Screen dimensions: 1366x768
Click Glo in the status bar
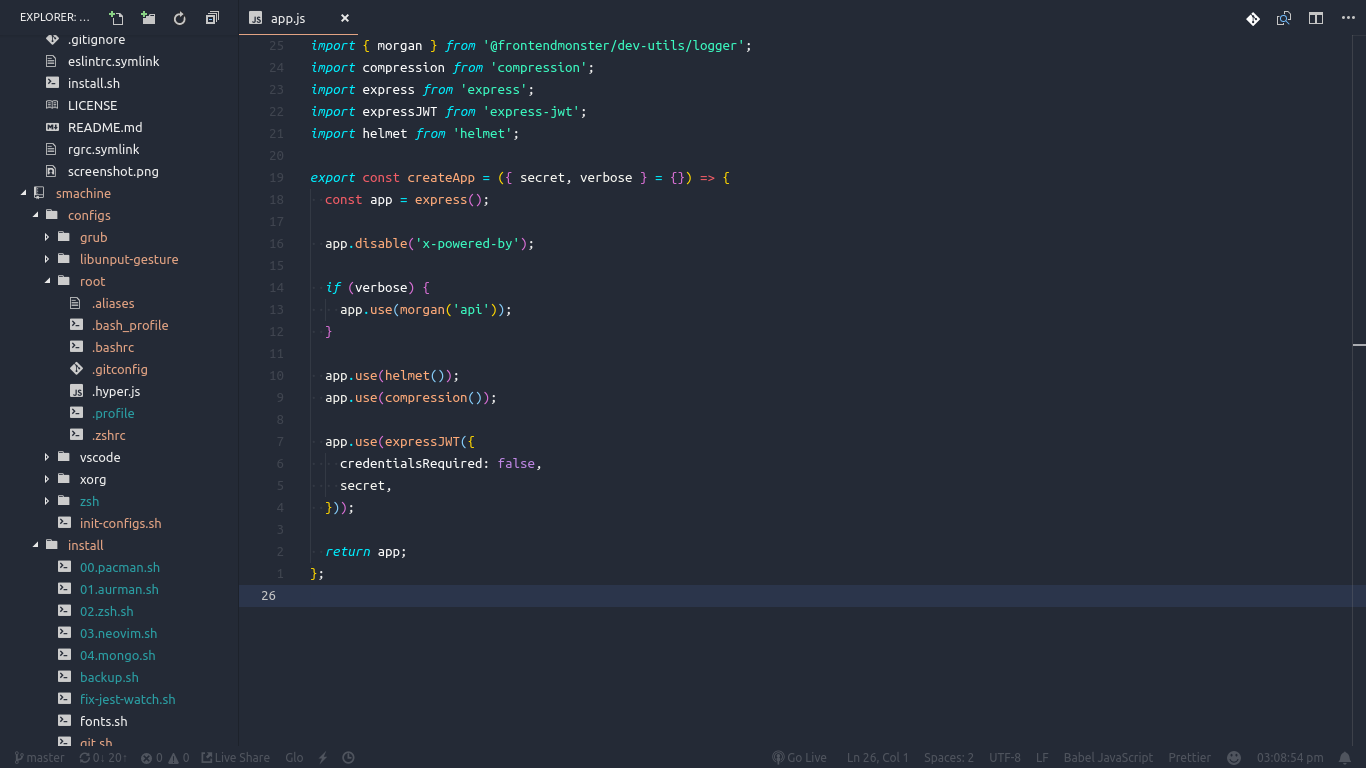(x=294, y=758)
